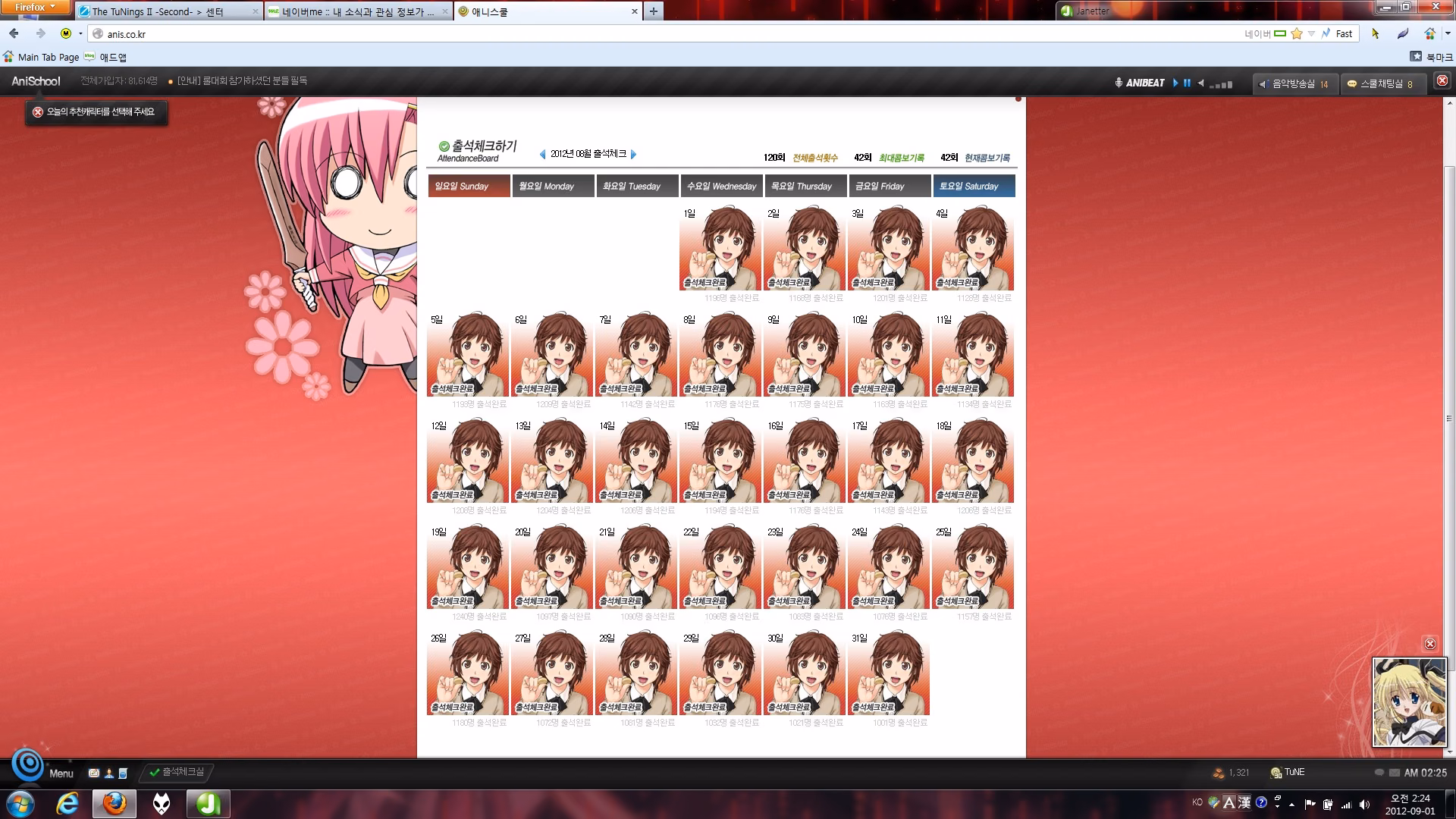This screenshot has width=1456, height=819.
Task: Click the mail envelope icon near the clock
Action: pos(1394,773)
